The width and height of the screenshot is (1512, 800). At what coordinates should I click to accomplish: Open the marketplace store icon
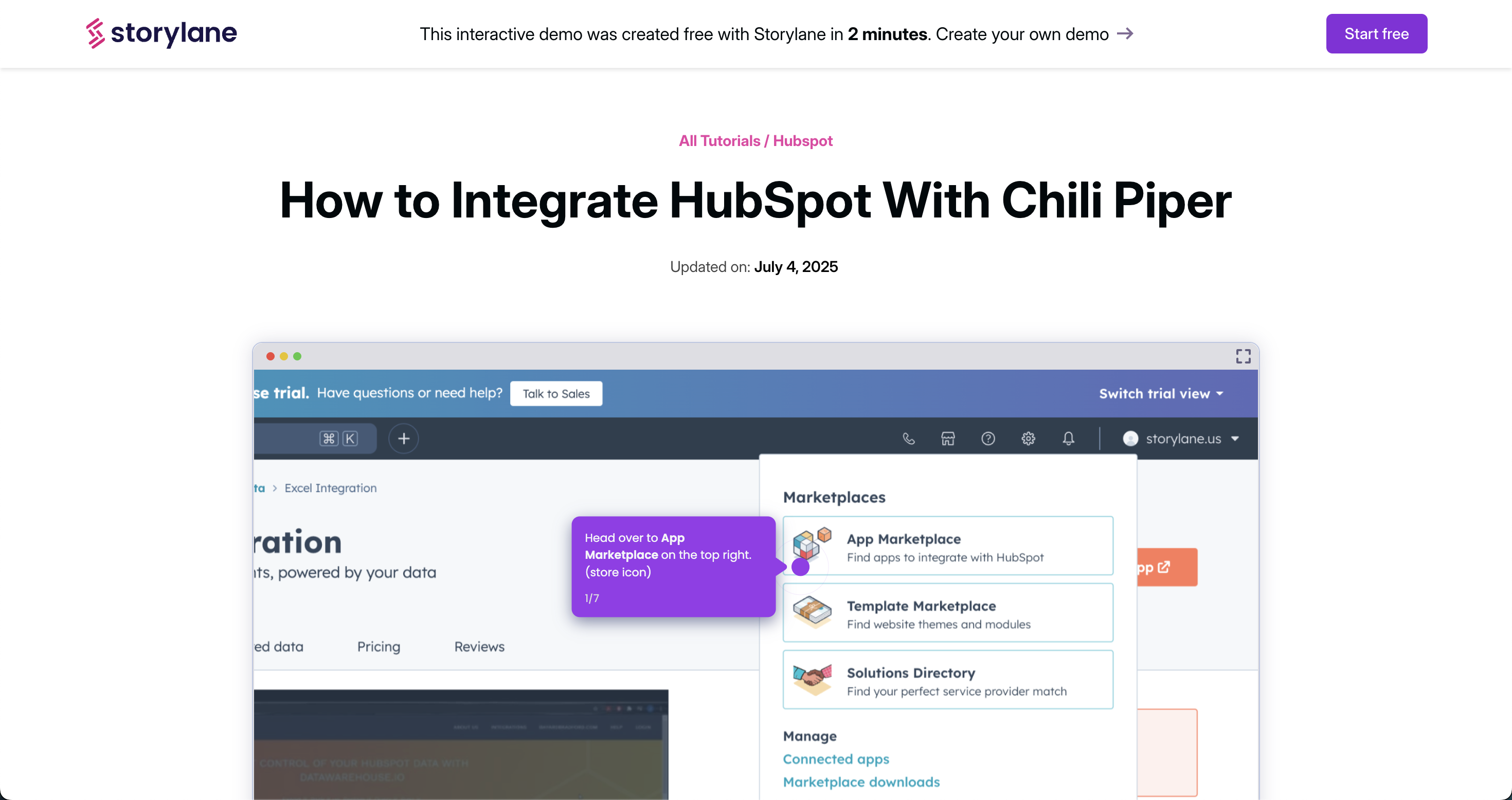coord(948,439)
